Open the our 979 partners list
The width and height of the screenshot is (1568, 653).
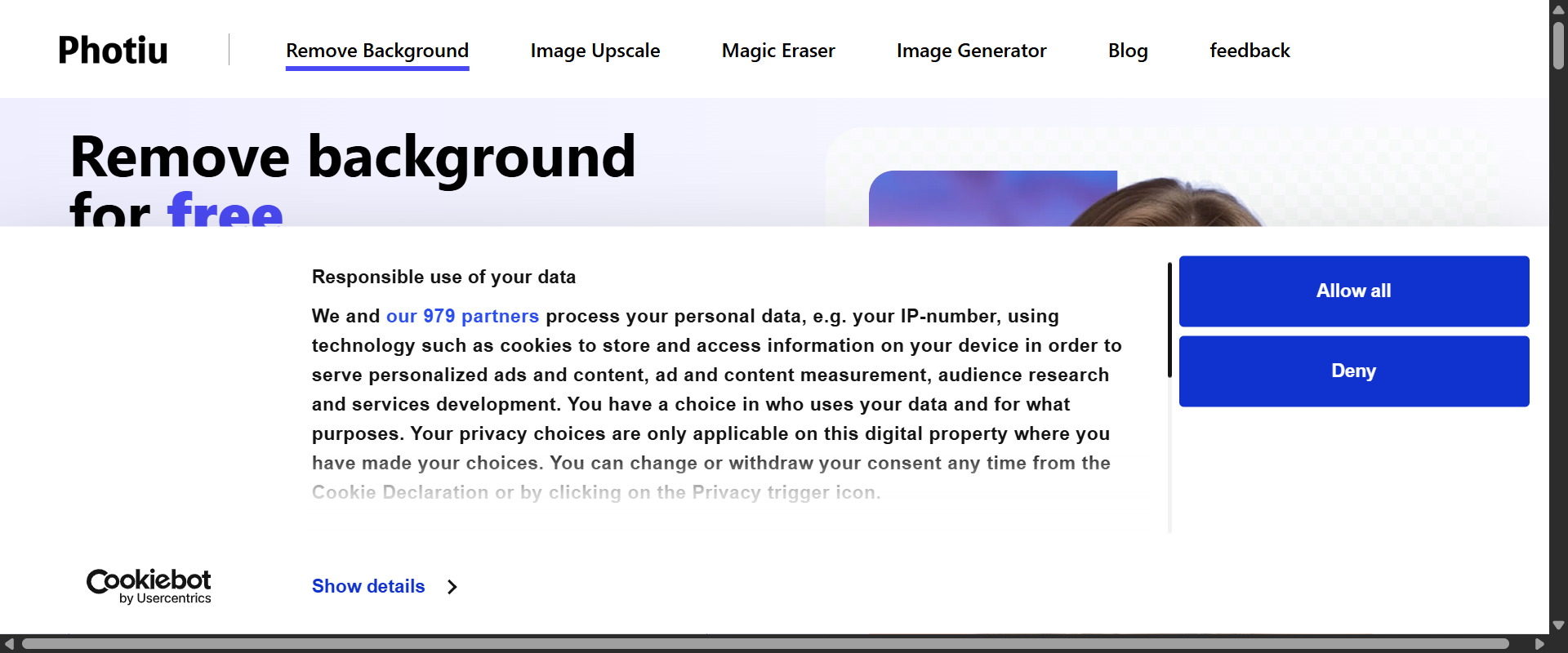[x=462, y=316]
